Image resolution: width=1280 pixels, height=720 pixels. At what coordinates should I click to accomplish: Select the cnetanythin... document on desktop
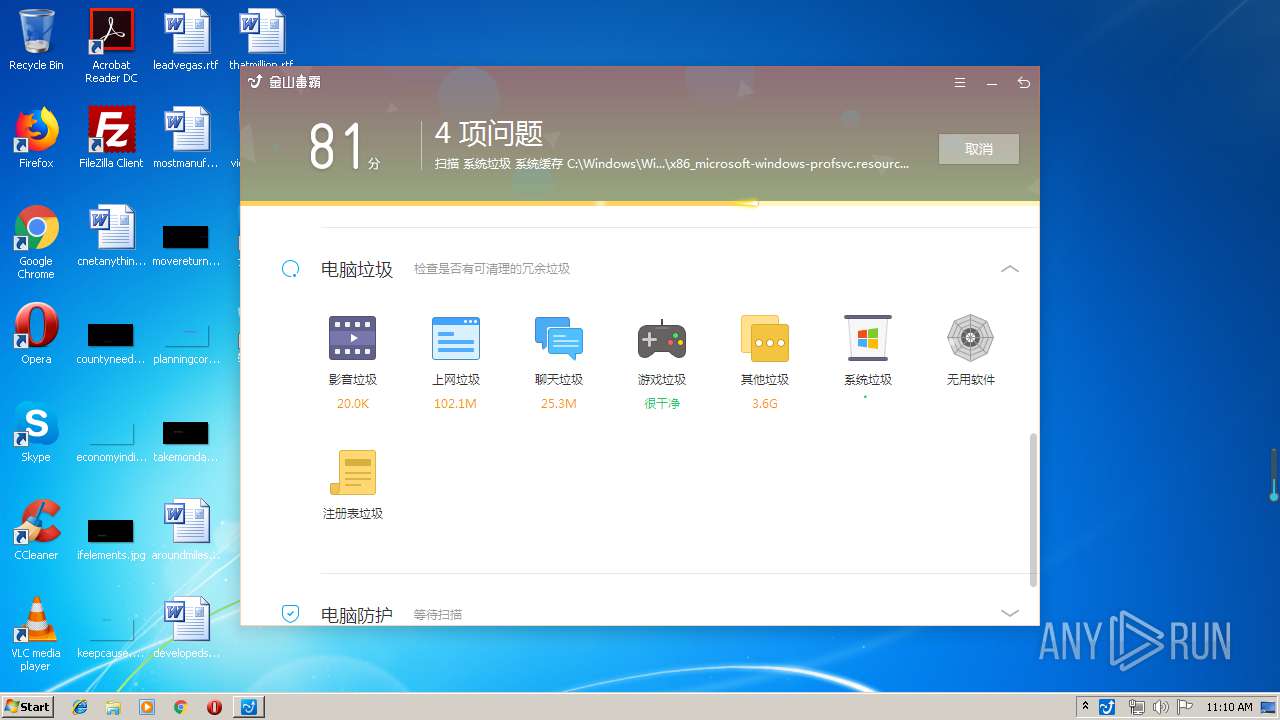click(111, 236)
